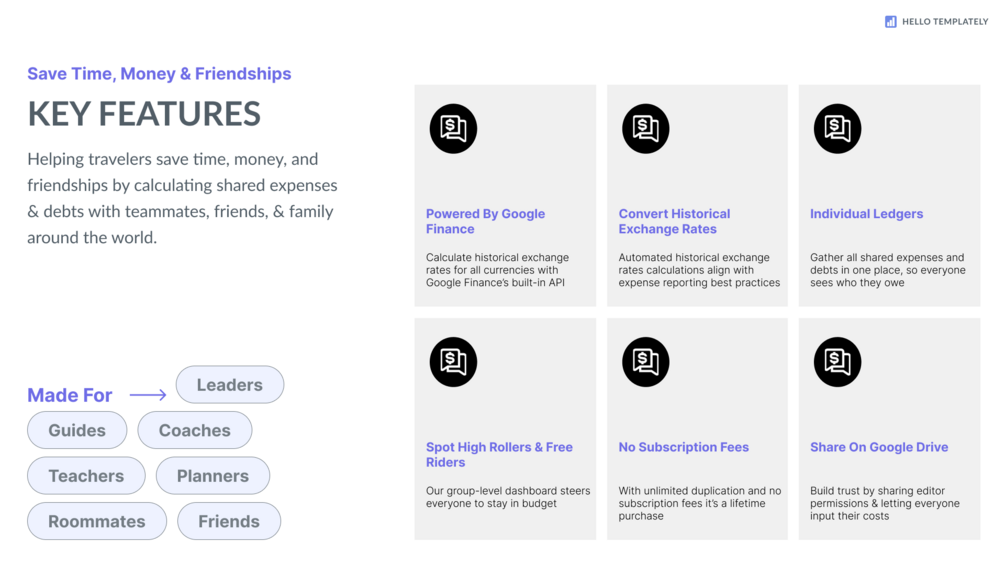Click the Convert Historical Exchange Rates card icon
The height and width of the screenshot is (565, 1005).
(x=645, y=129)
